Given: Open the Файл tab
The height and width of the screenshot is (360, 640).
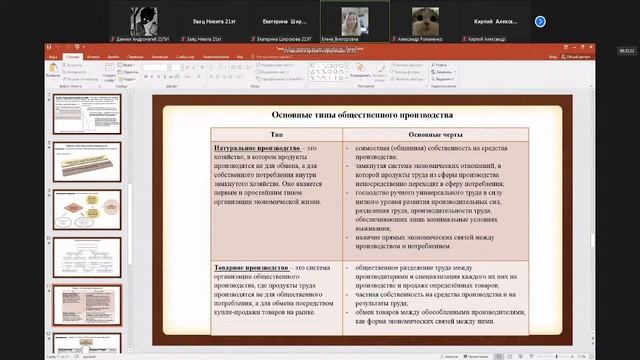Looking at the screenshot, I should pyautogui.click(x=53, y=57).
